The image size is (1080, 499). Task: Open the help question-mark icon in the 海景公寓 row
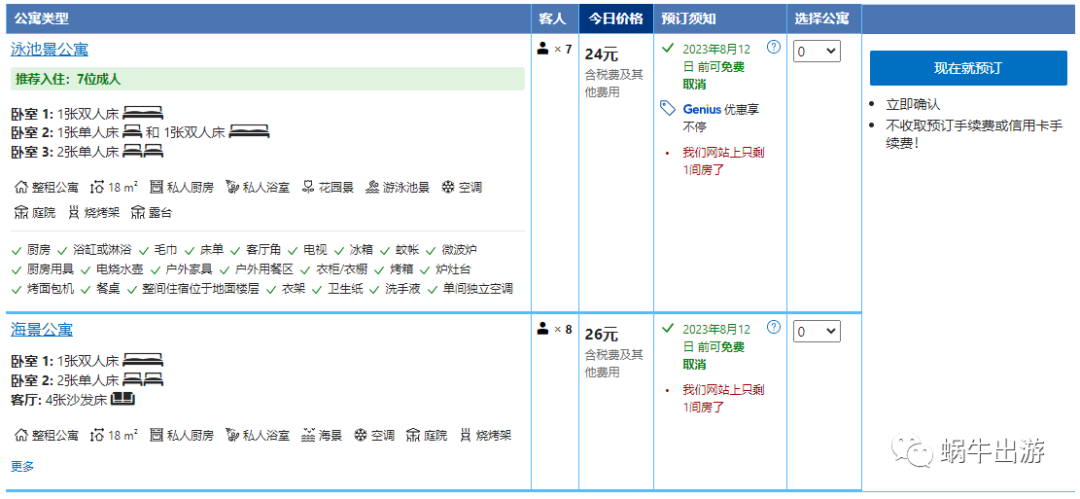tap(774, 327)
